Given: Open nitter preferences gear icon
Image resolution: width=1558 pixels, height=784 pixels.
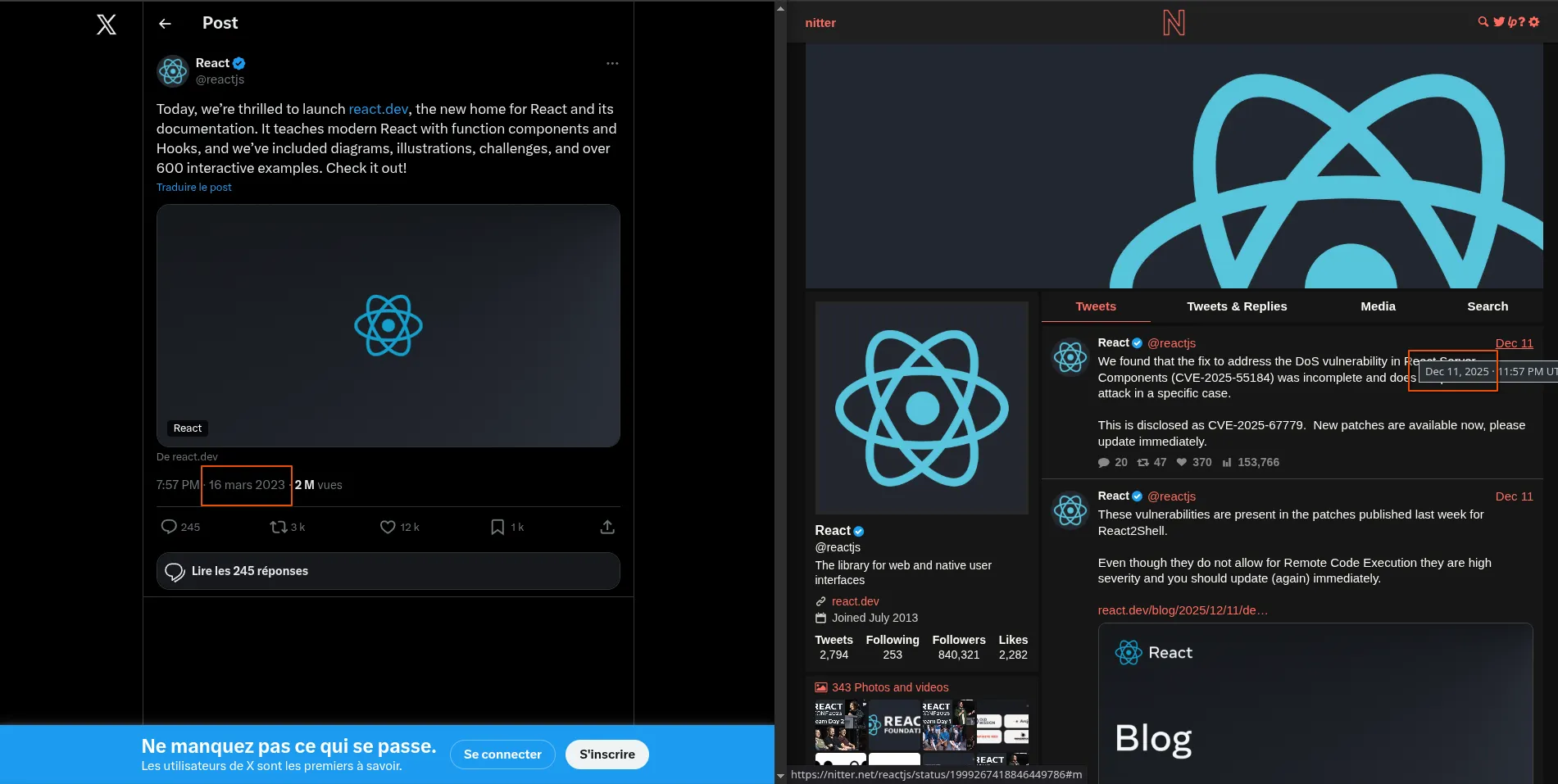Looking at the screenshot, I should point(1534,22).
